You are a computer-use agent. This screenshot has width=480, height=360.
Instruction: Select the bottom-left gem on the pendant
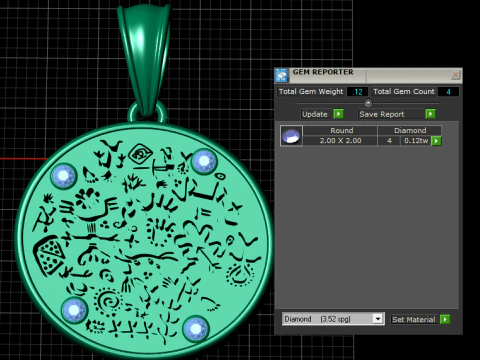[x=74, y=310]
